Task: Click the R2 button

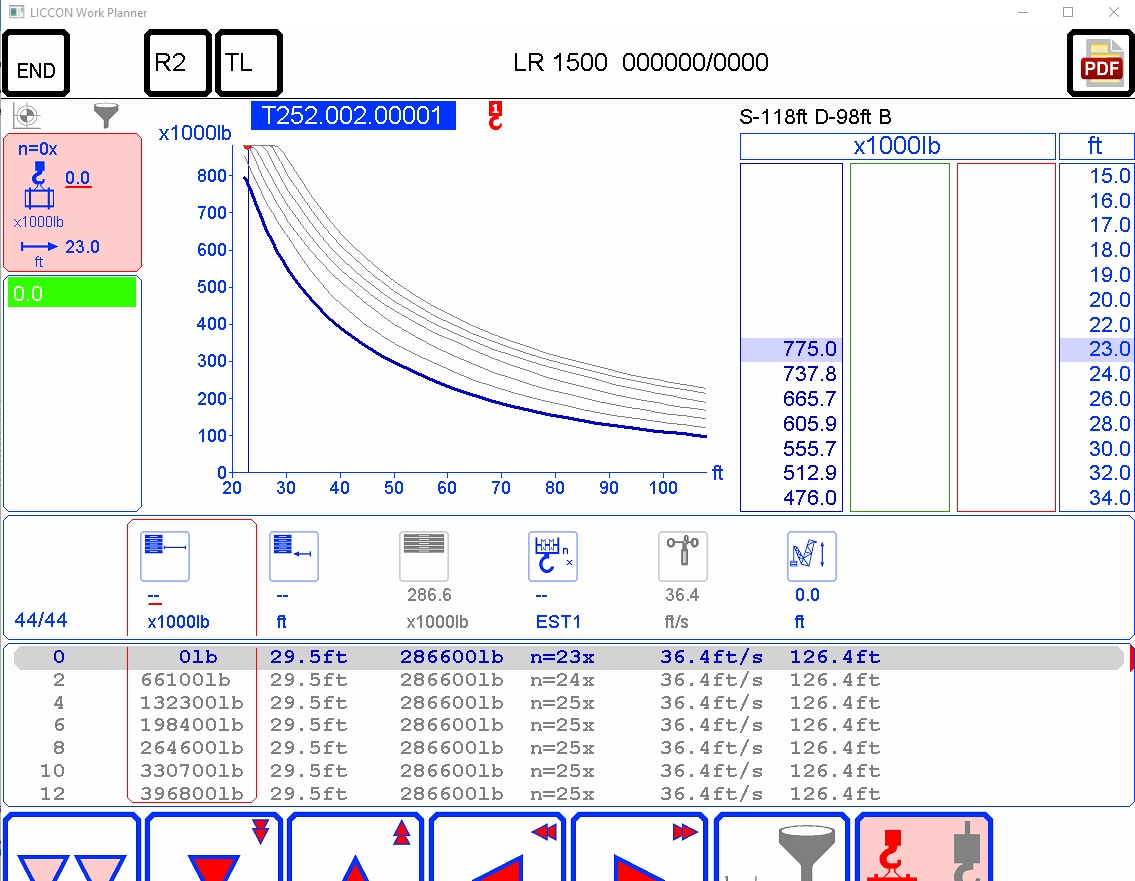Action: point(177,63)
